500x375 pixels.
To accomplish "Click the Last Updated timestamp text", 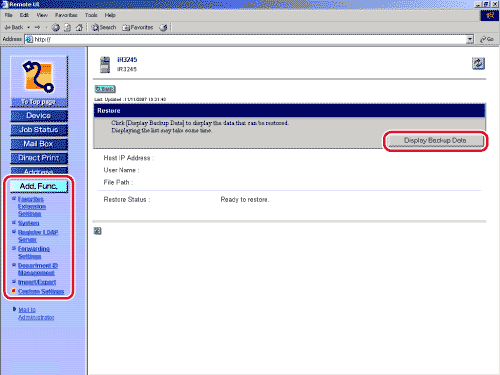I will pyautogui.click(x=130, y=99).
